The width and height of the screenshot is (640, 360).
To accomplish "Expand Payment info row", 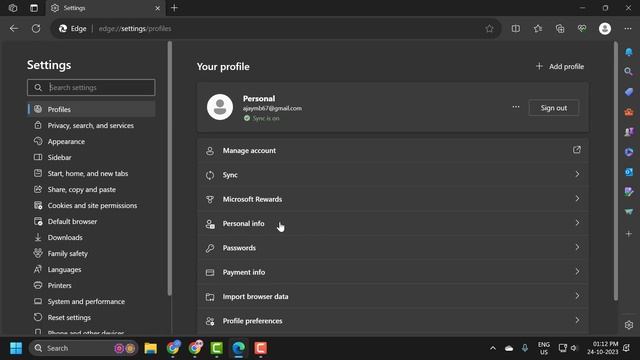I will pyautogui.click(x=393, y=272).
